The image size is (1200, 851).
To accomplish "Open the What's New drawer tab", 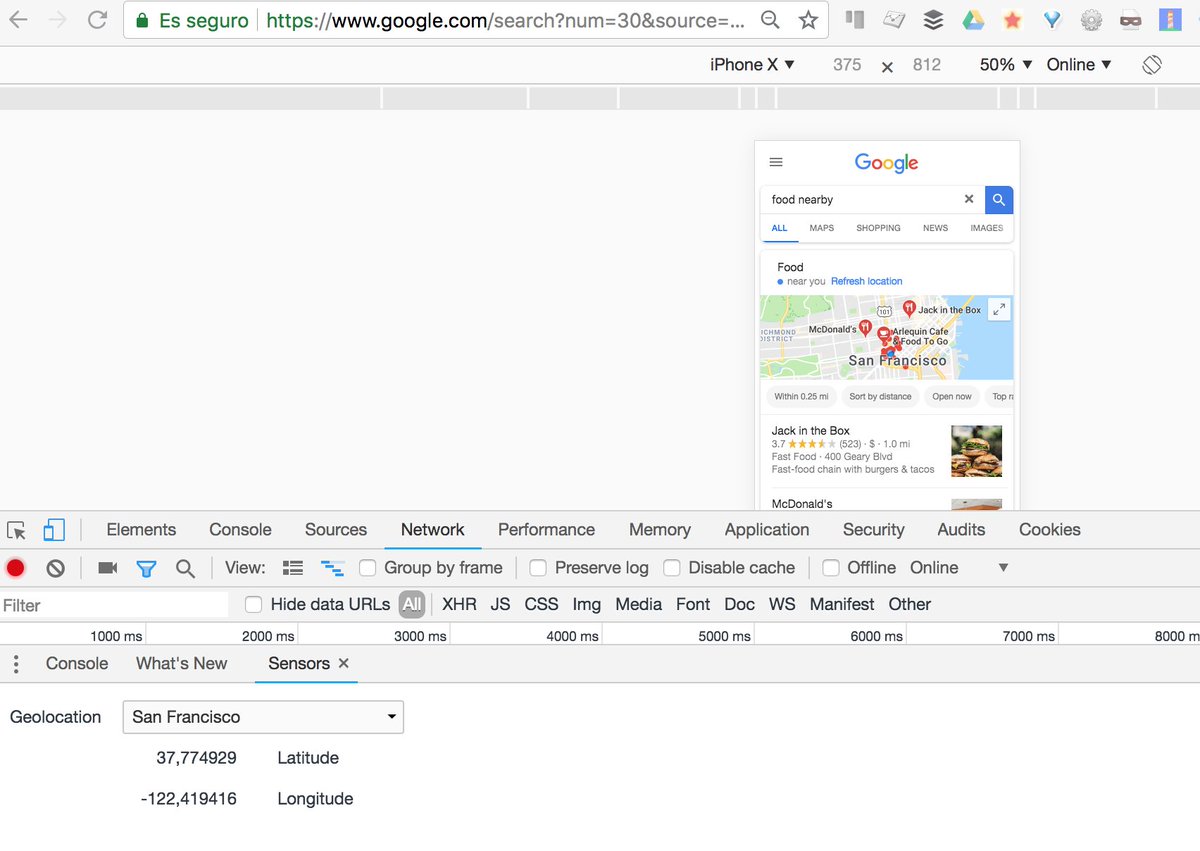I will (x=182, y=663).
